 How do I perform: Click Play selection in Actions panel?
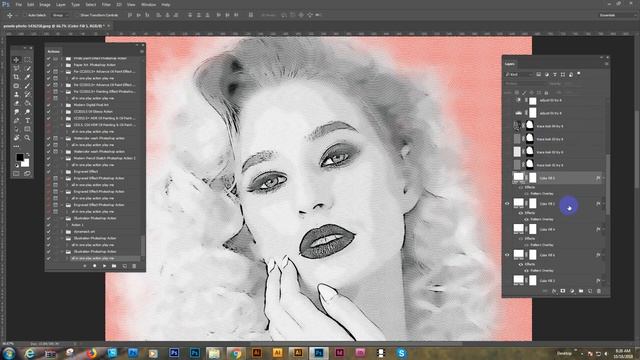[104, 266]
